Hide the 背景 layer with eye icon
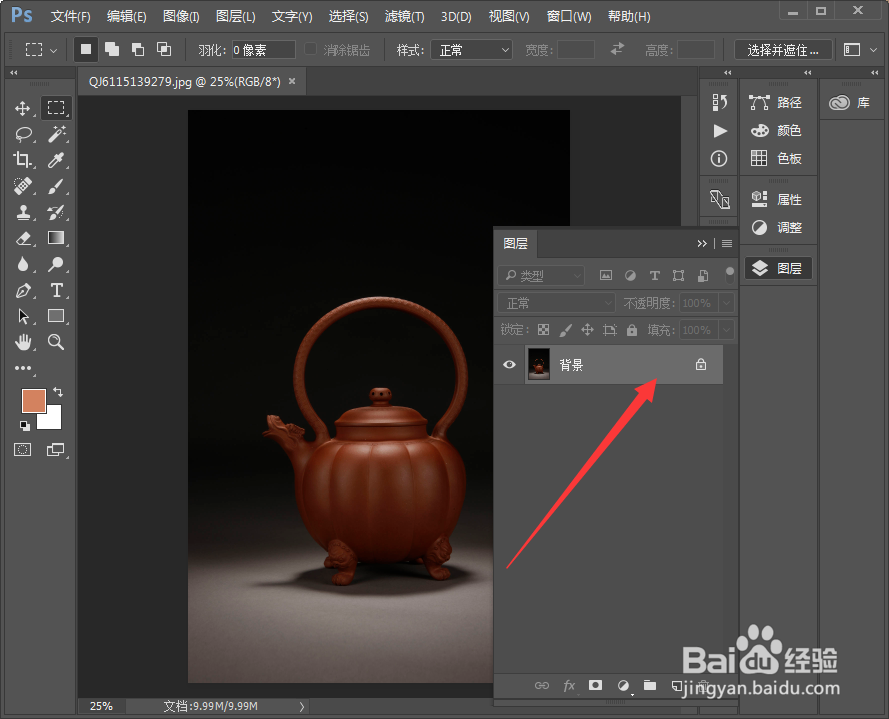 click(x=509, y=364)
